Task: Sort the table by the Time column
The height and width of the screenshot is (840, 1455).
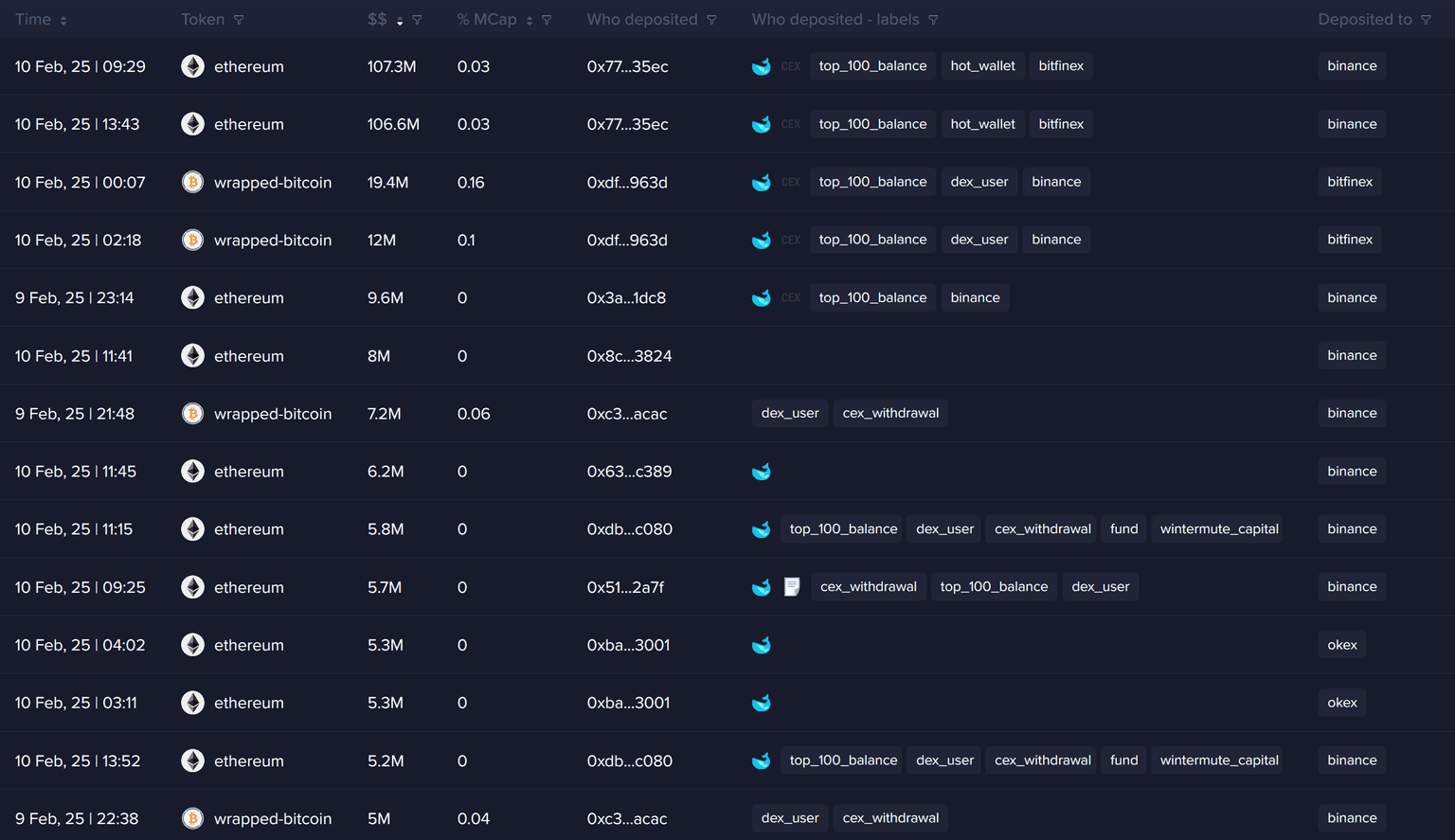Action: [x=63, y=20]
